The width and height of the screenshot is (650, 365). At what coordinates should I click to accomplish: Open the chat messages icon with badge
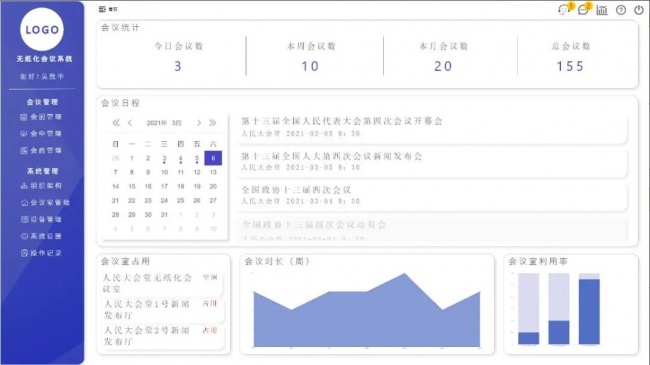click(x=584, y=10)
